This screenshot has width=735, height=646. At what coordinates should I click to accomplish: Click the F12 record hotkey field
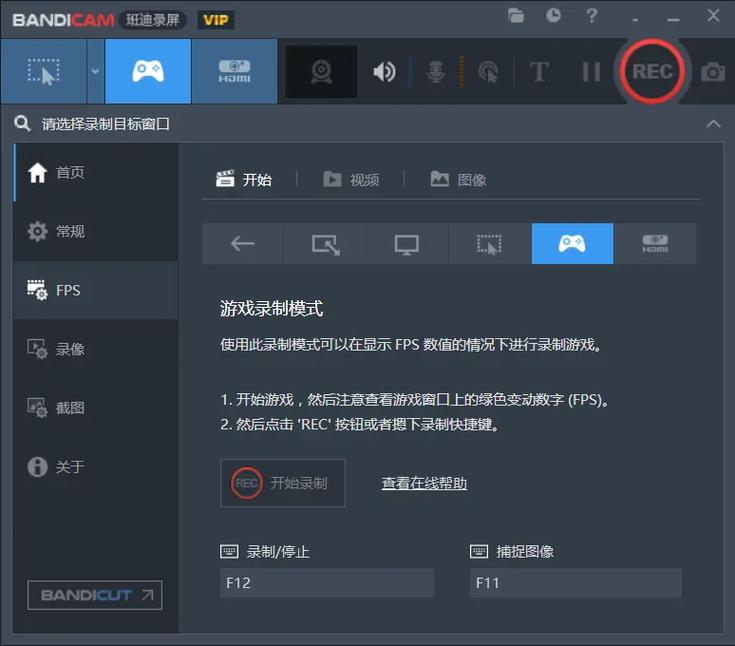tap(327, 583)
